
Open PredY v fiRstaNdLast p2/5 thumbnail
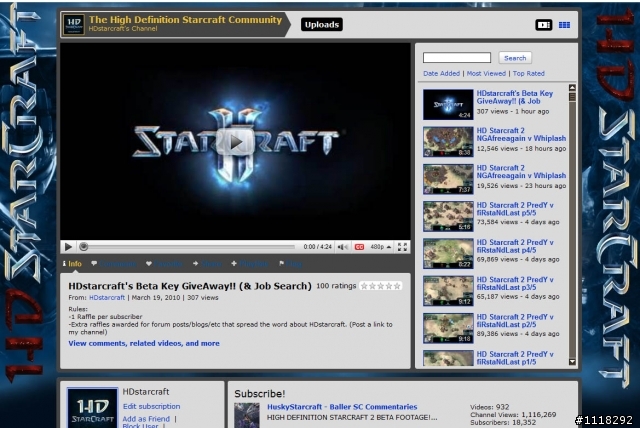pos(448,328)
